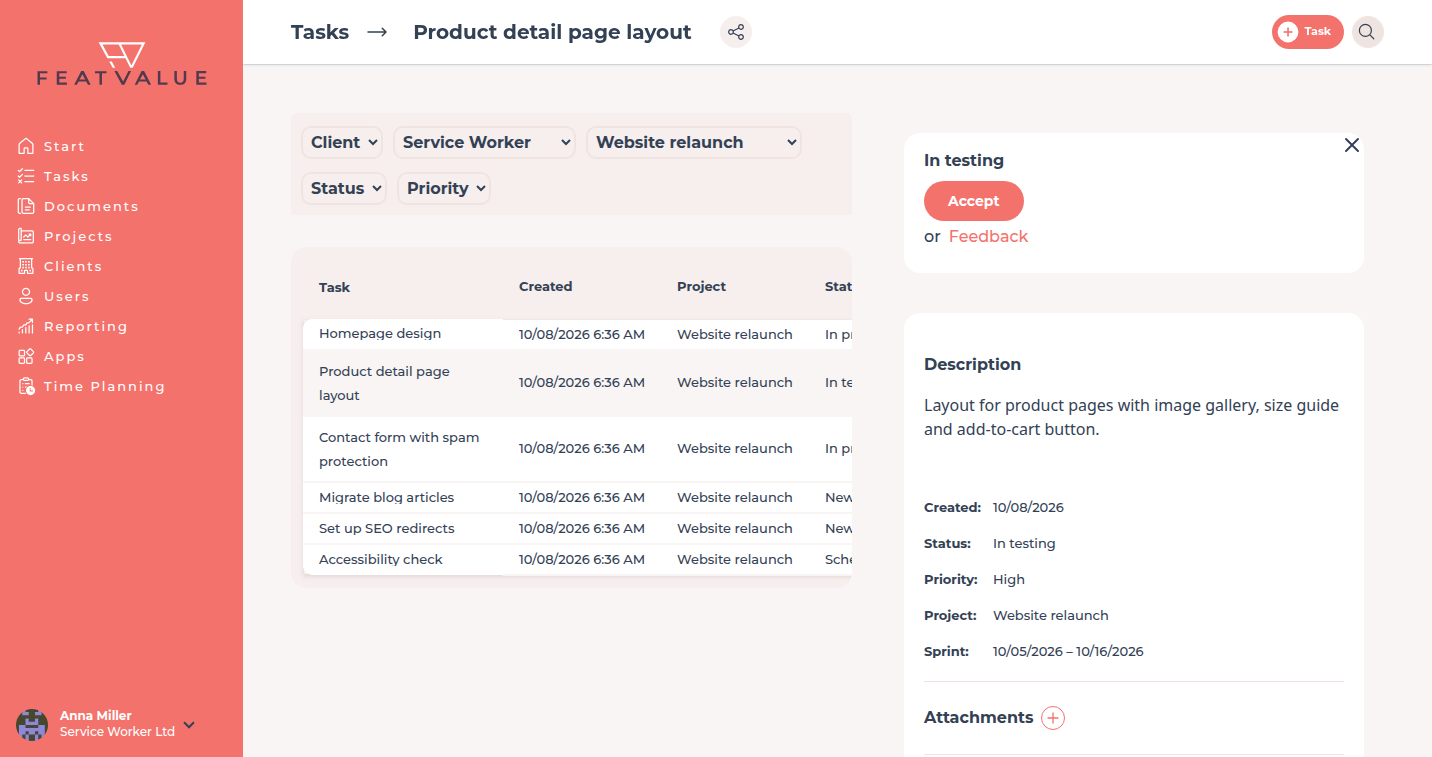
Task: Open the Status filter dropdown
Action: (344, 188)
